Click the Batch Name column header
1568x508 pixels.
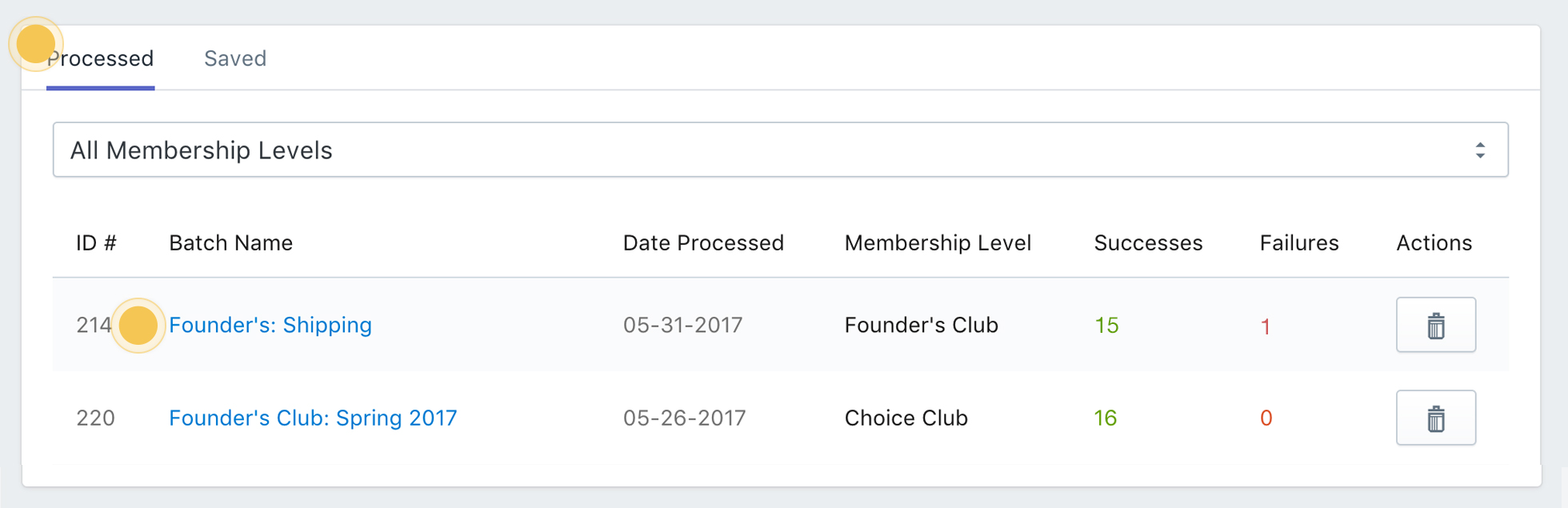point(230,243)
